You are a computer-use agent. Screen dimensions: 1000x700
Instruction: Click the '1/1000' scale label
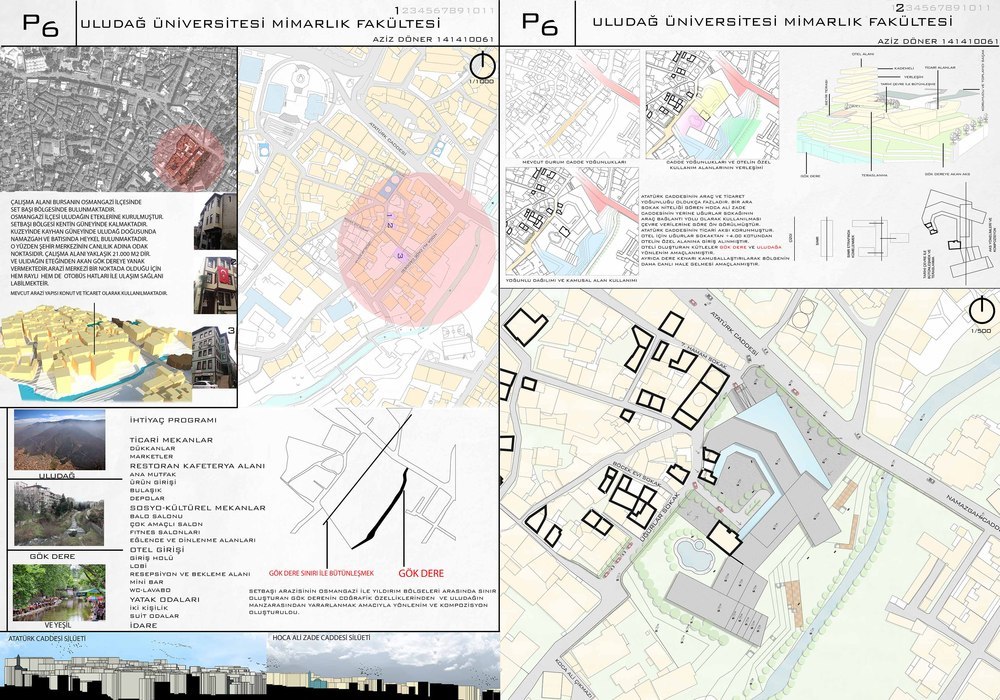(x=482, y=82)
